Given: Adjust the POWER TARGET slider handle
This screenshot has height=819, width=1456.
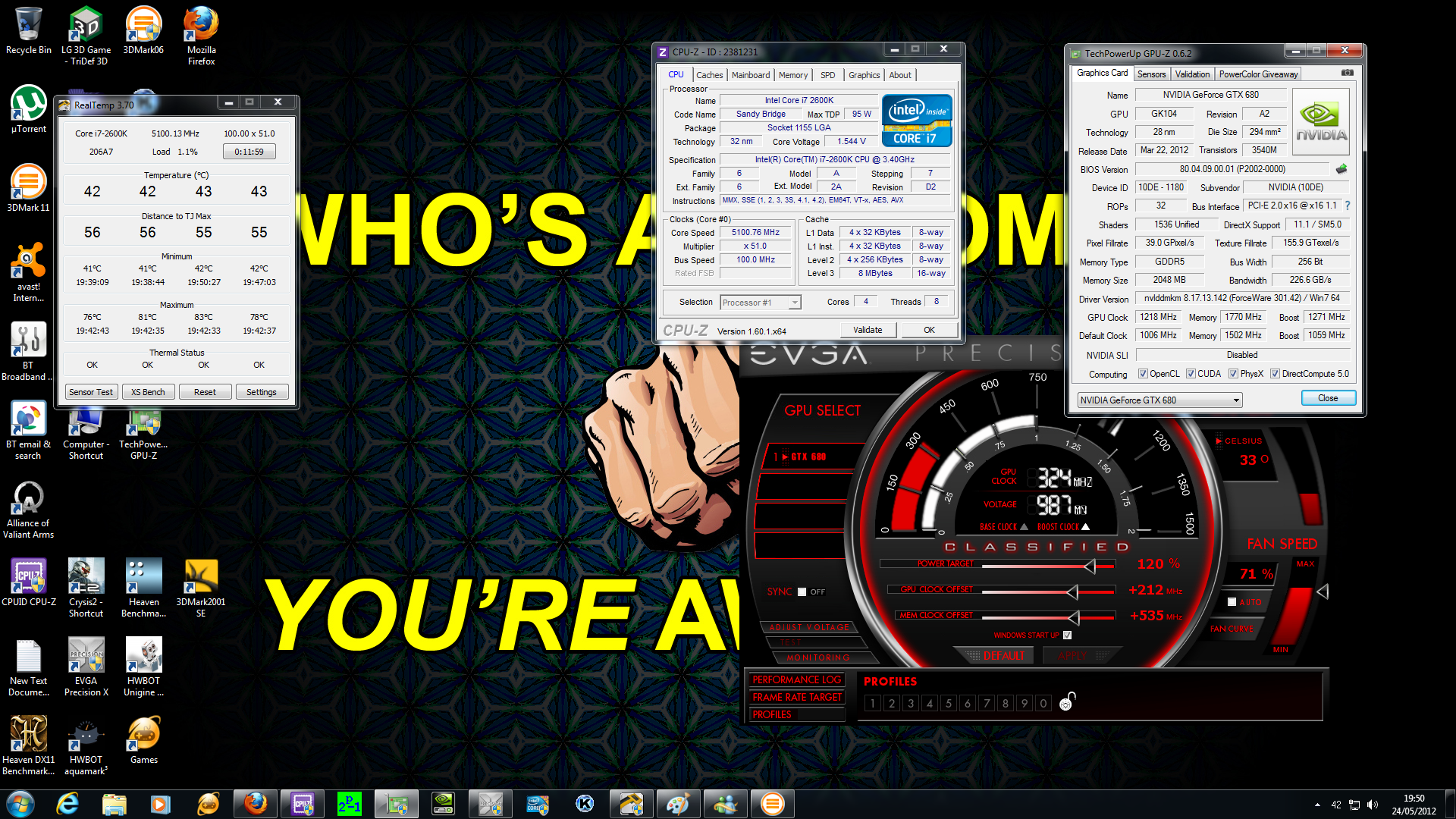Looking at the screenshot, I should (x=1089, y=566).
